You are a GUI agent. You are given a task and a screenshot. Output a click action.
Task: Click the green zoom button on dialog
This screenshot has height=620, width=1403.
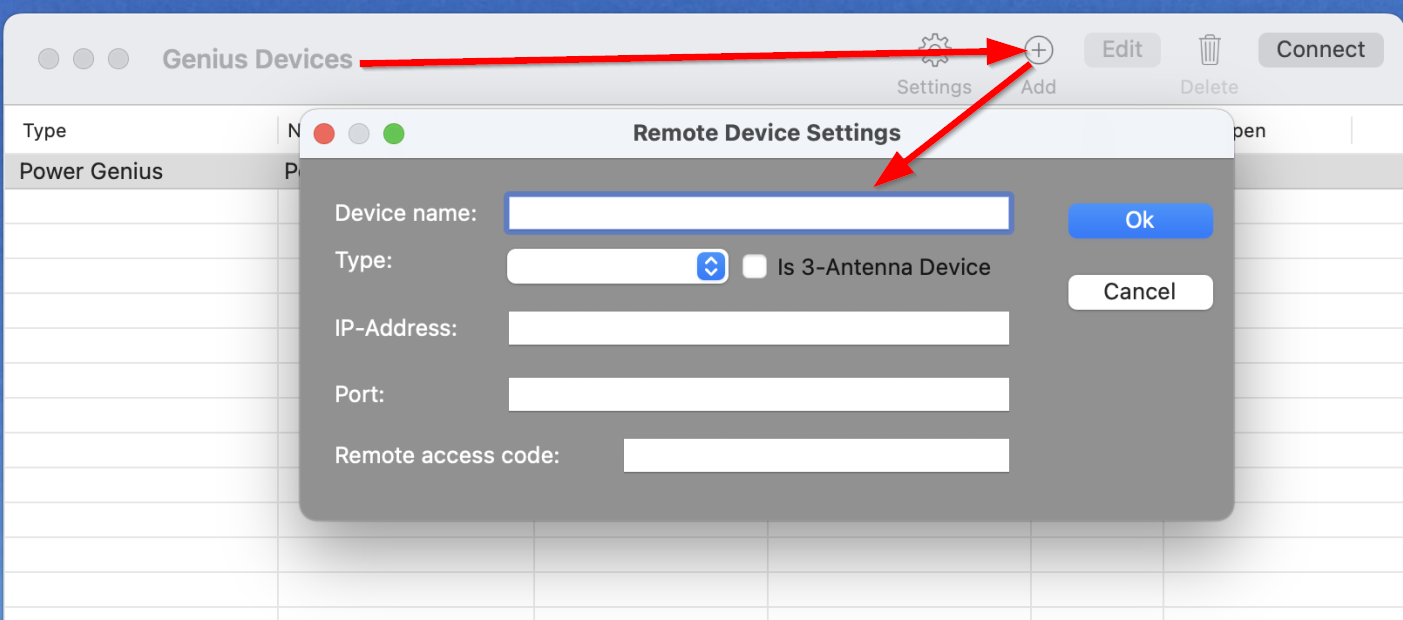click(x=394, y=133)
